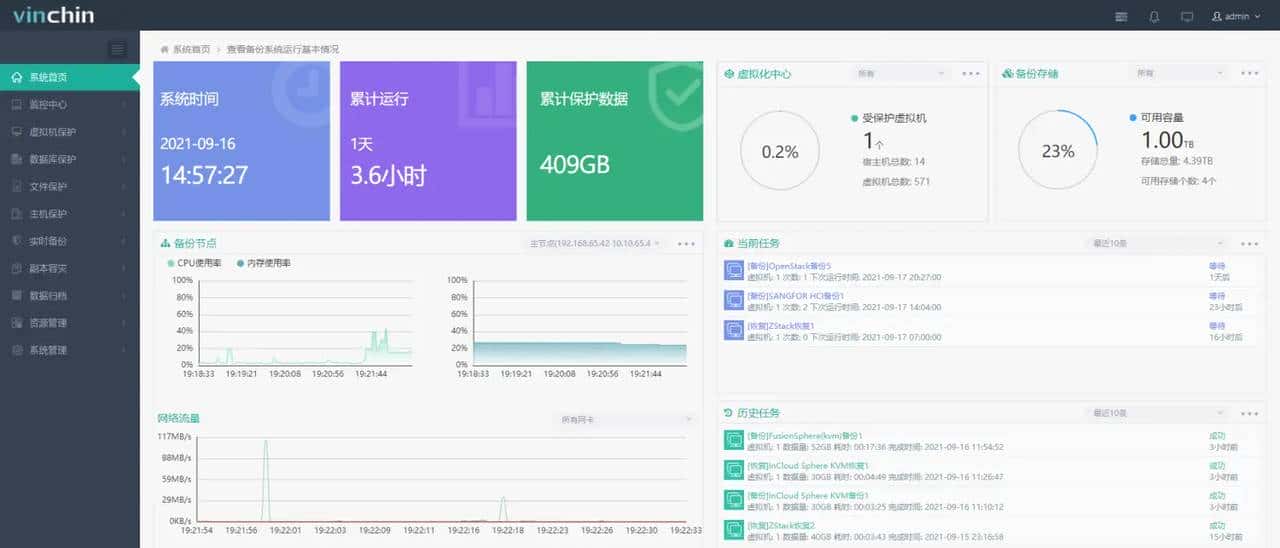Click the 系统管理 gear icon in sidebar
This screenshot has width=1280, height=548.
17,350
